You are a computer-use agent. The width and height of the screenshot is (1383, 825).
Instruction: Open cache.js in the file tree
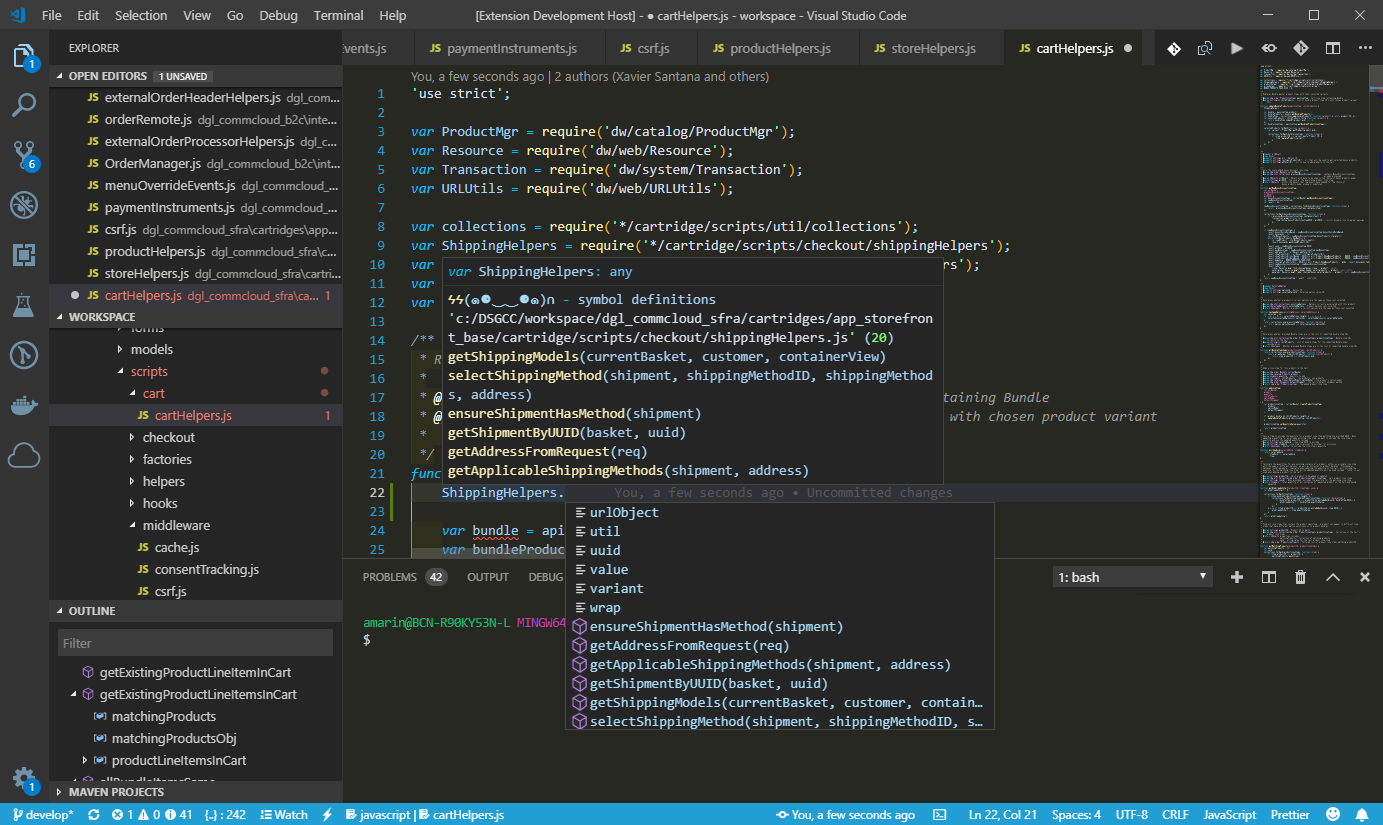point(176,547)
